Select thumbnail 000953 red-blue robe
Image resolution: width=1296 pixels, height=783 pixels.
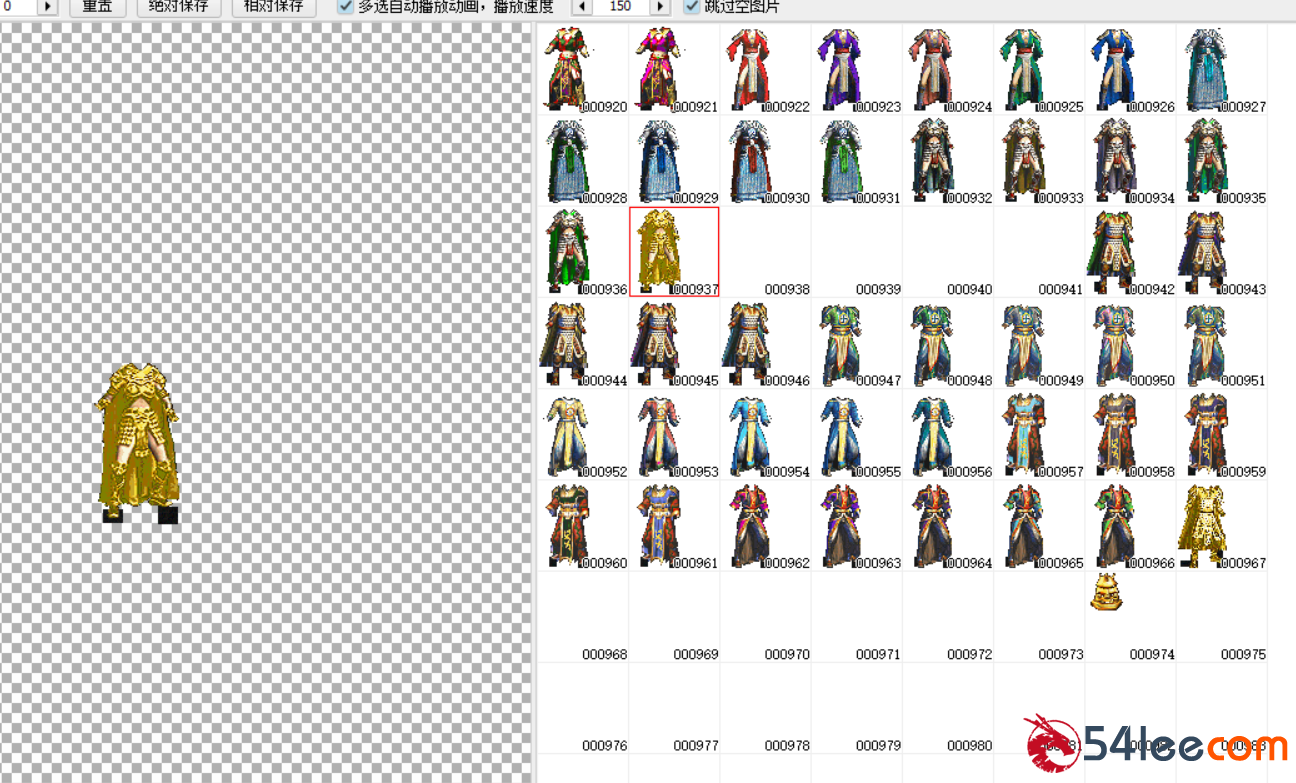(x=675, y=434)
